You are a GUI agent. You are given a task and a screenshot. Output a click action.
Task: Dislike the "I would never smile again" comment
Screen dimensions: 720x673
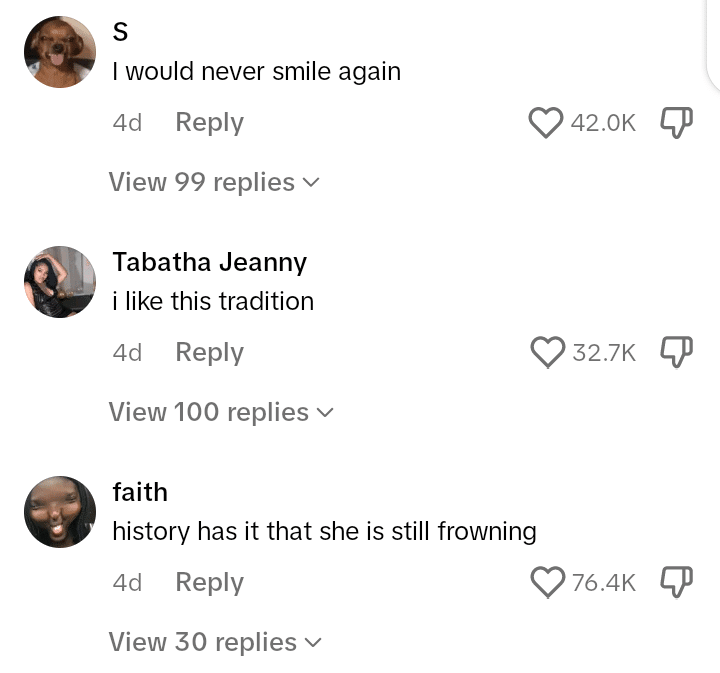677,123
